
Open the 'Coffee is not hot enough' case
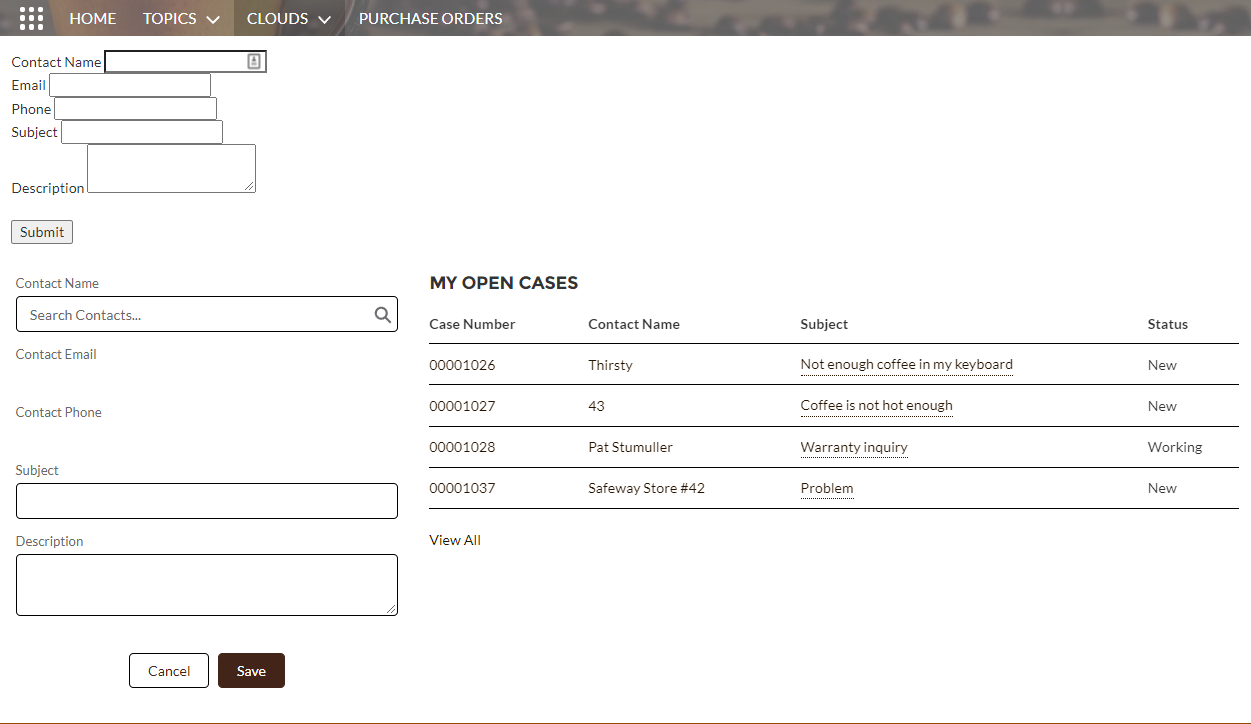tap(877, 406)
